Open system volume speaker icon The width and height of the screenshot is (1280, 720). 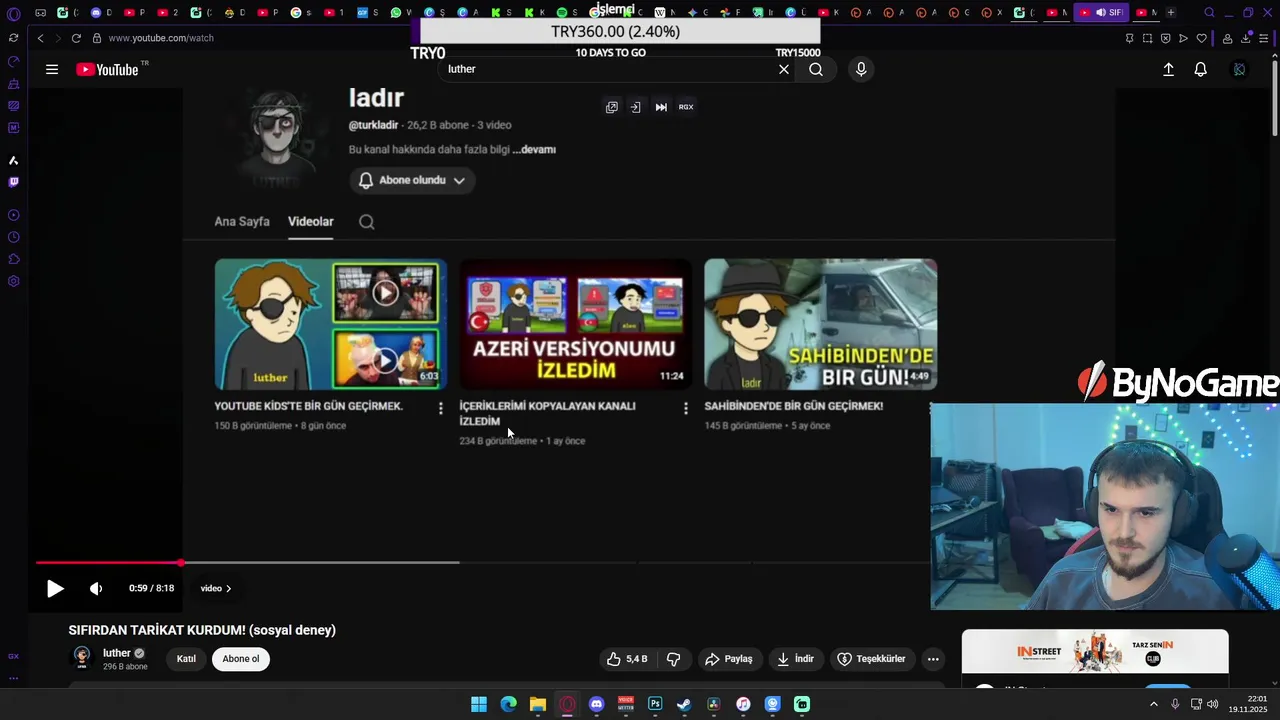click(1213, 704)
